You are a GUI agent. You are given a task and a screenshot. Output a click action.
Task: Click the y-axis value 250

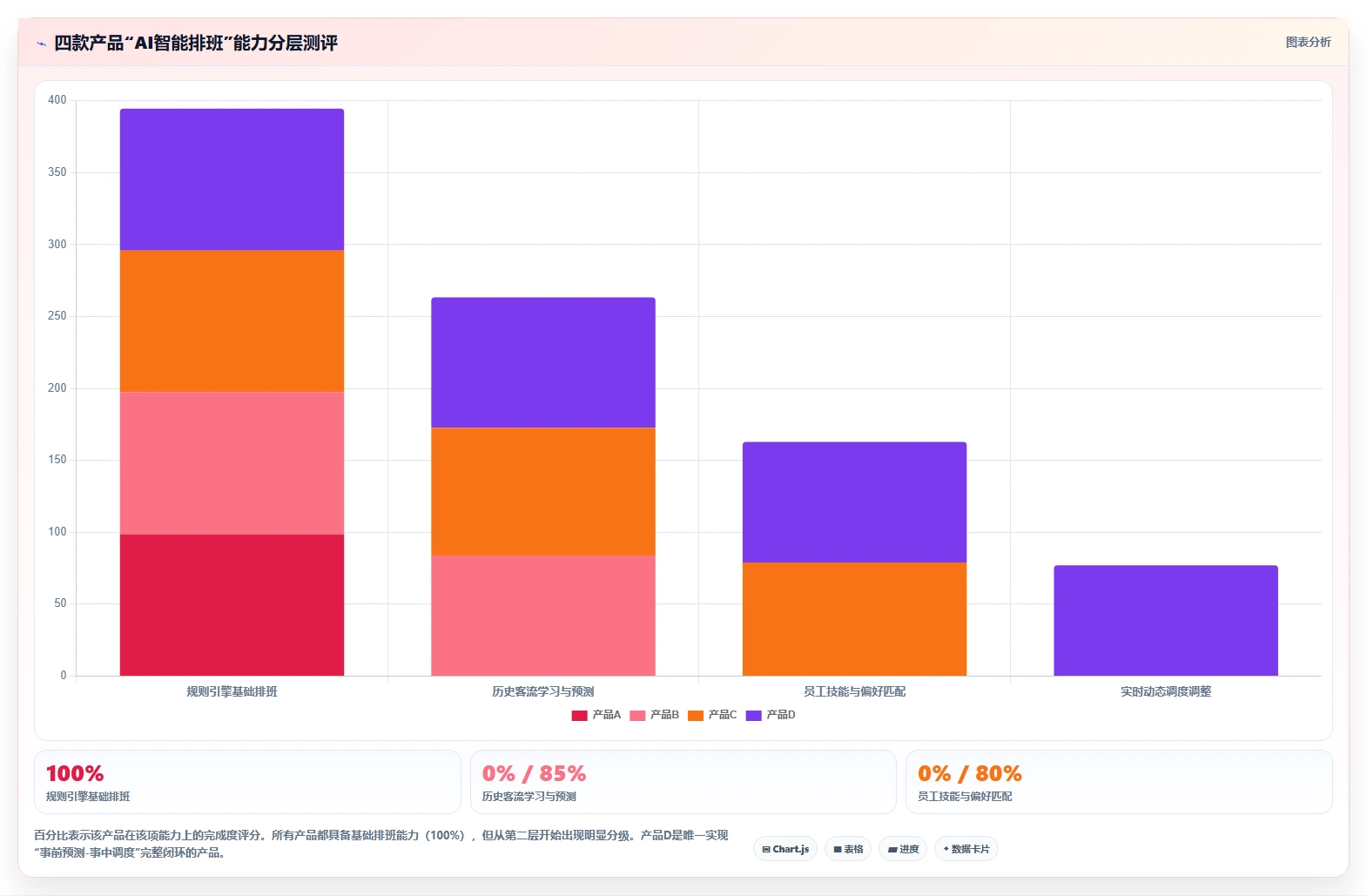pos(57,316)
